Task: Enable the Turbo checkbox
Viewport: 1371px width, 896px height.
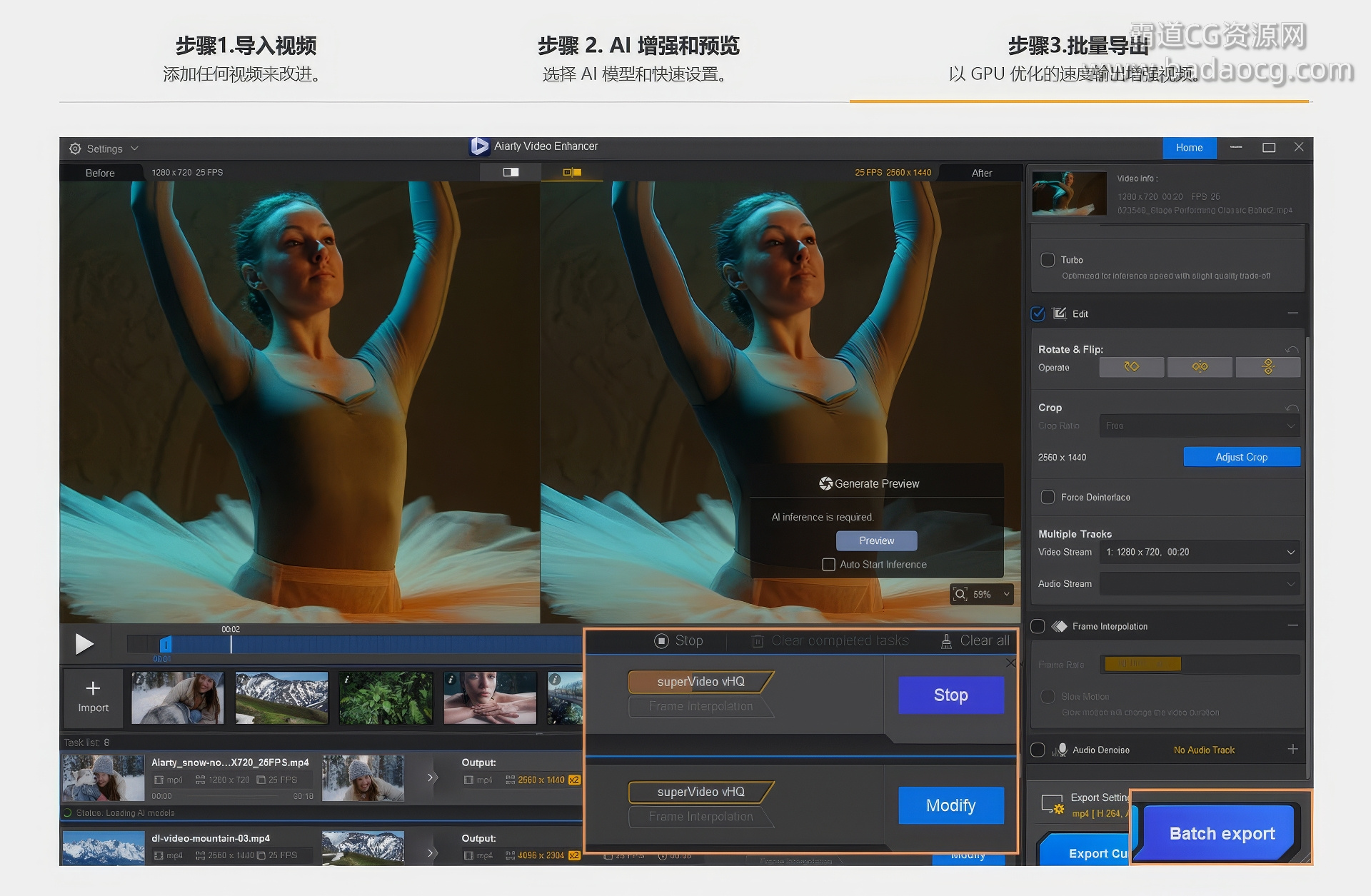Action: click(1048, 260)
